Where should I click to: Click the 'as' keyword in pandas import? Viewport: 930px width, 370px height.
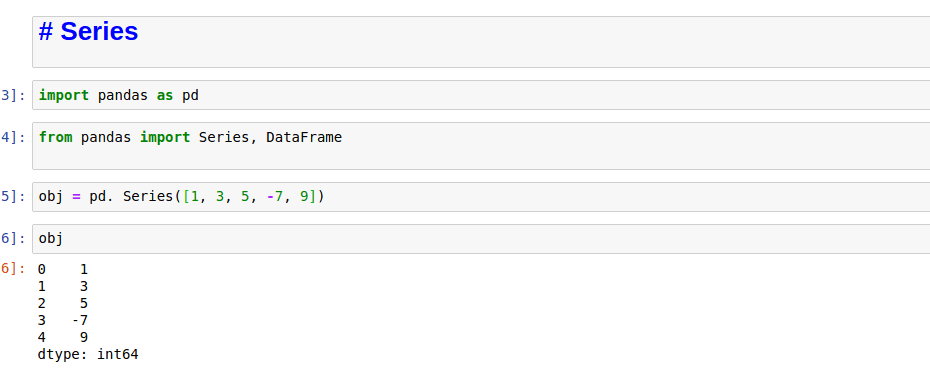click(x=165, y=95)
